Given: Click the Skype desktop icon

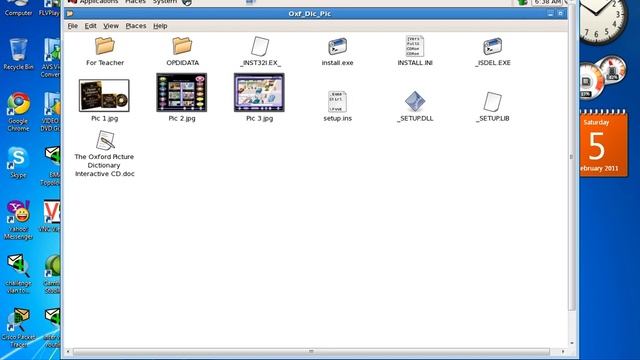Looking at the screenshot, I should point(18,162).
